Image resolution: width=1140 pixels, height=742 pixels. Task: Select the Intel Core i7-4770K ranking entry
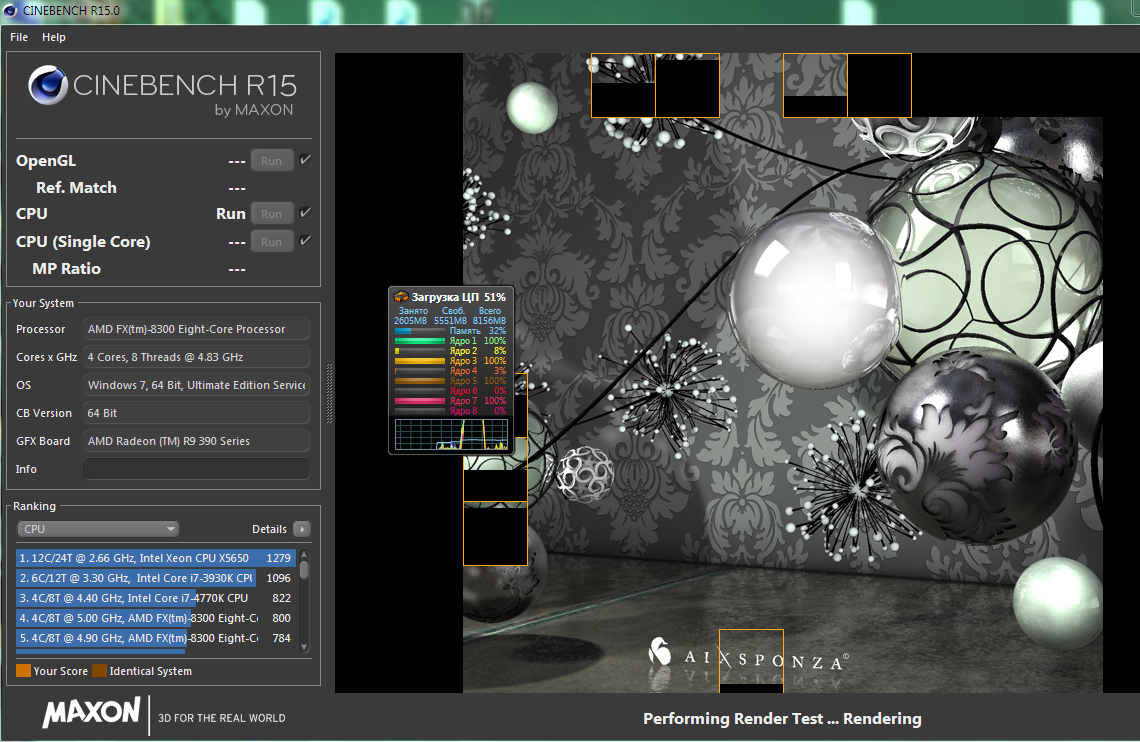click(156, 598)
